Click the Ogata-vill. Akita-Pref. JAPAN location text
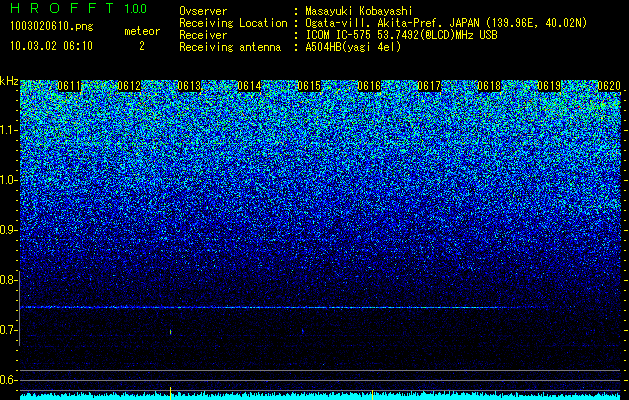Screen dimensions: 629x400 pos(446,23)
